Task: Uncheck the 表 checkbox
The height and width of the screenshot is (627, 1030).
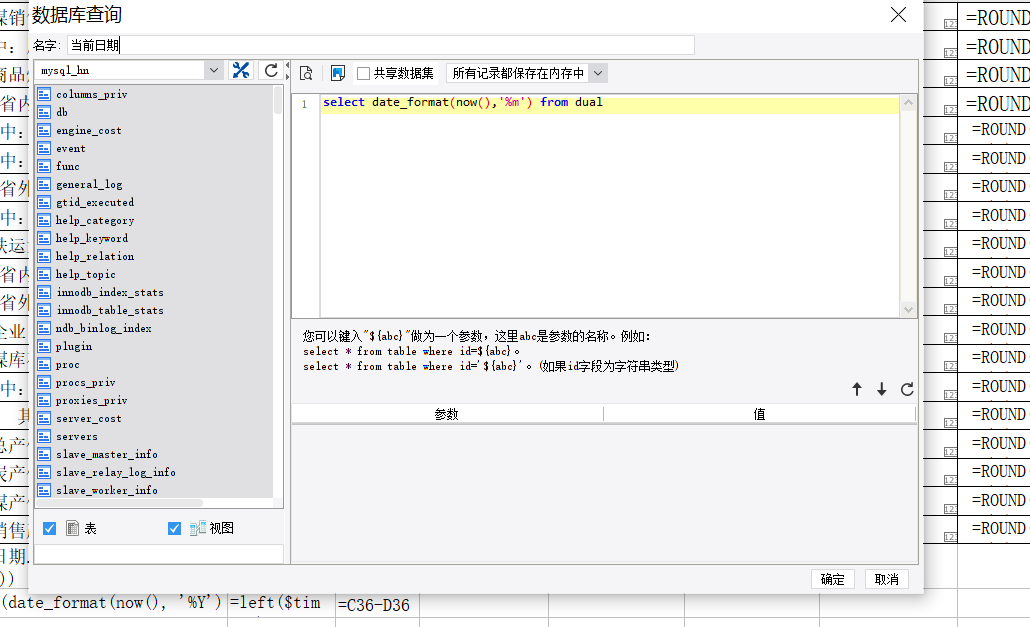Action: [50, 528]
